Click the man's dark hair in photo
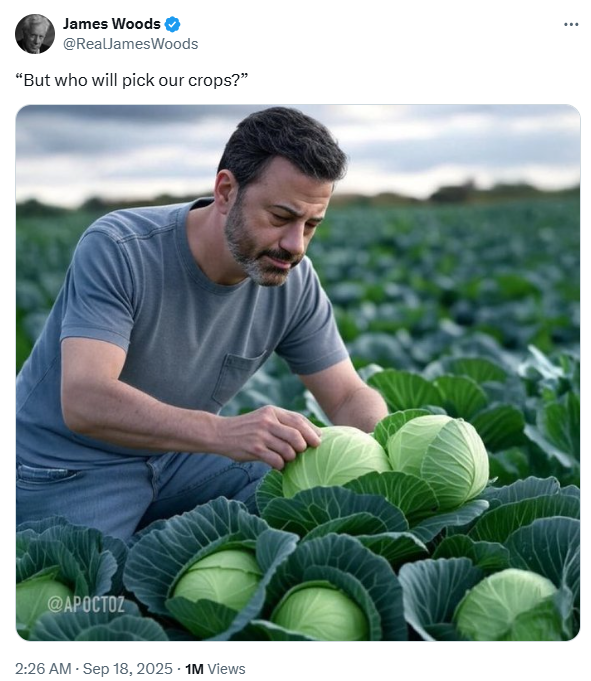591x681 pixels. point(282,143)
